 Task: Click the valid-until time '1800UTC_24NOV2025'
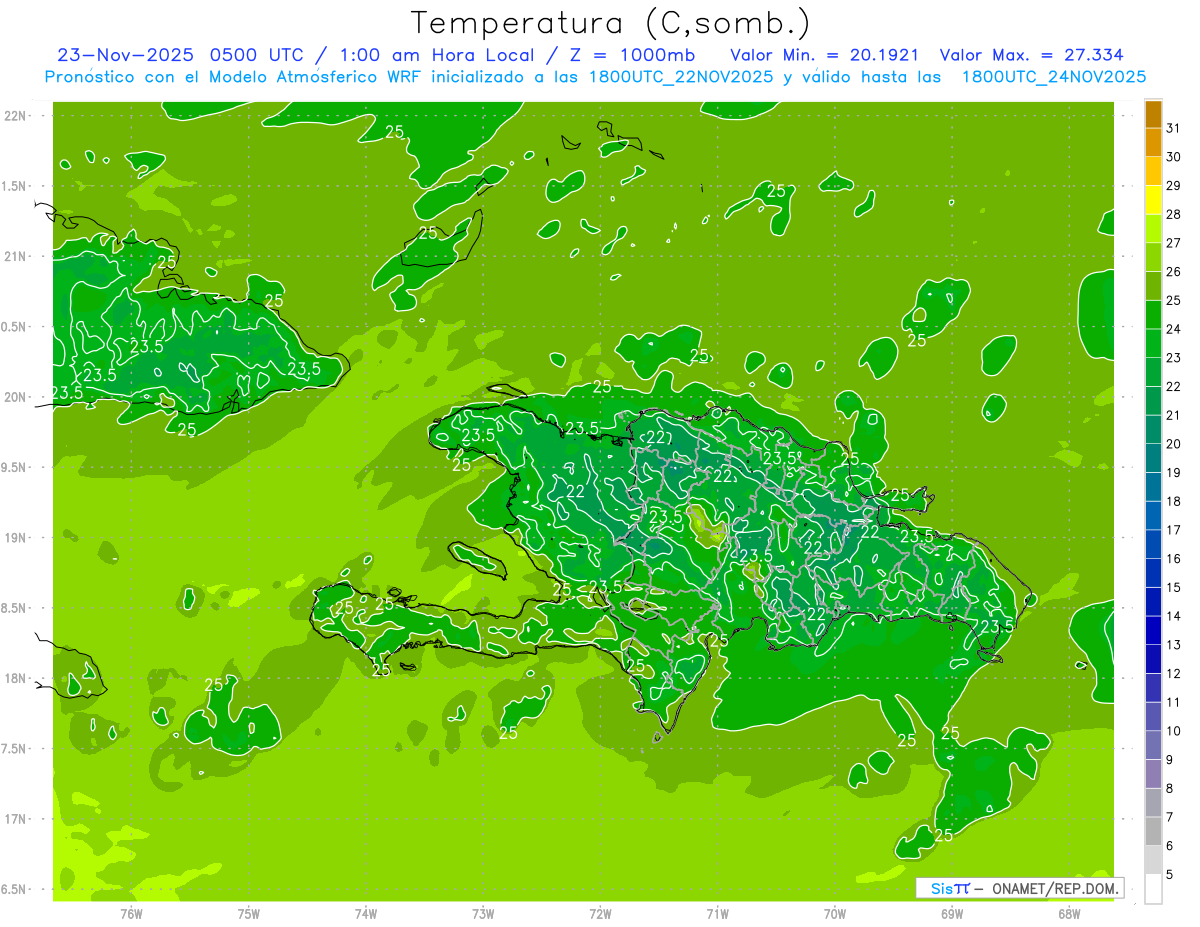pyautogui.click(x=1053, y=77)
